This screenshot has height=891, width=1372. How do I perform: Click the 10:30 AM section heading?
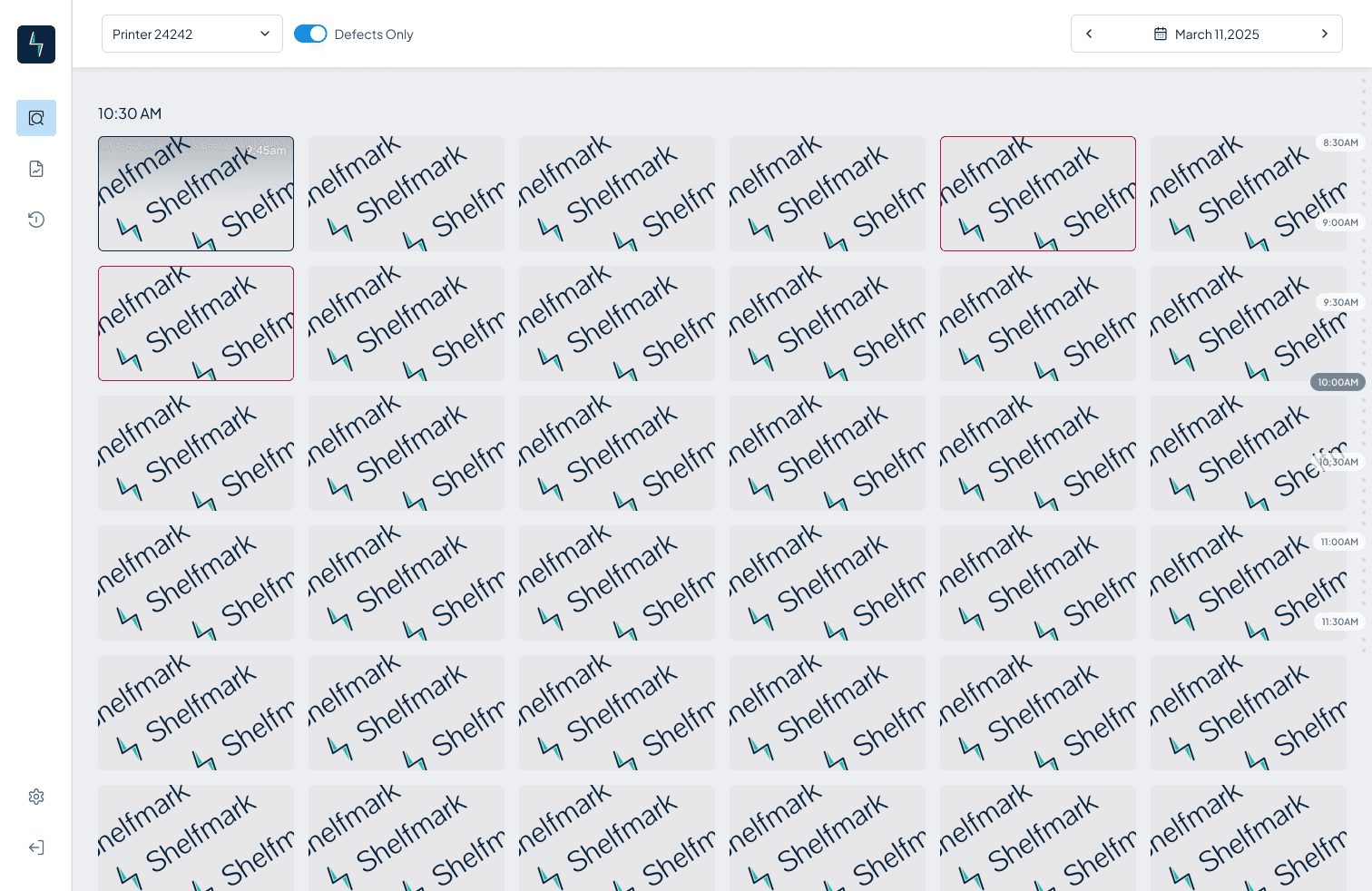click(130, 113)
